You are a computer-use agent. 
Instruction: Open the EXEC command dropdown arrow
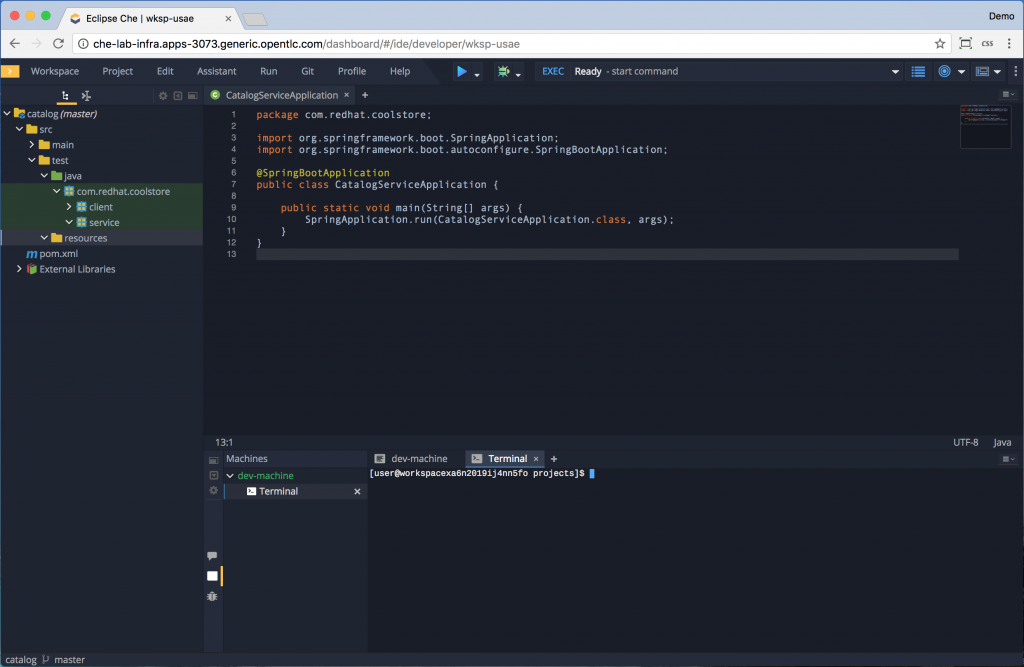pos(895,72)
